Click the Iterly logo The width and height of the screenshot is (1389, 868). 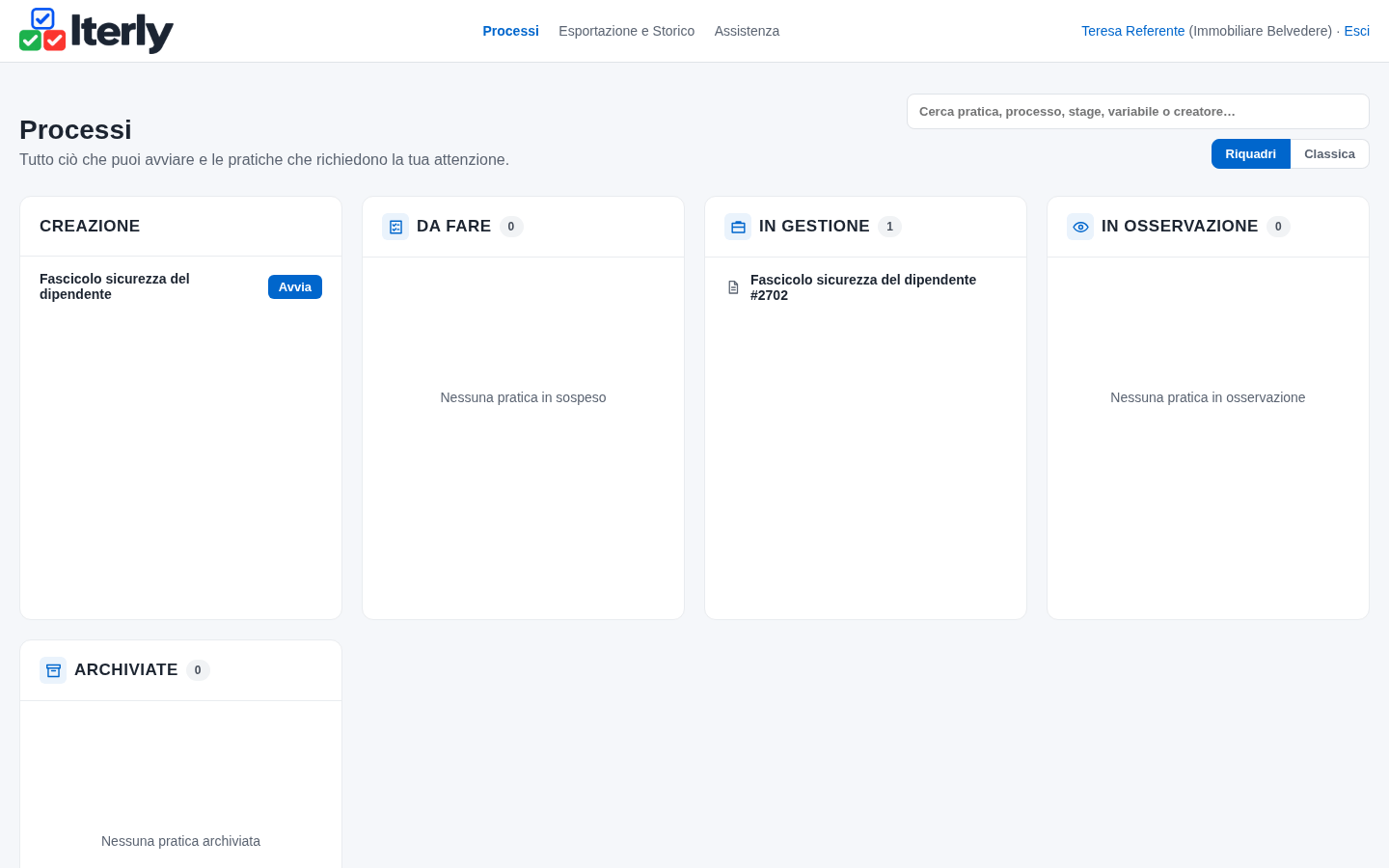pos(96,31)
